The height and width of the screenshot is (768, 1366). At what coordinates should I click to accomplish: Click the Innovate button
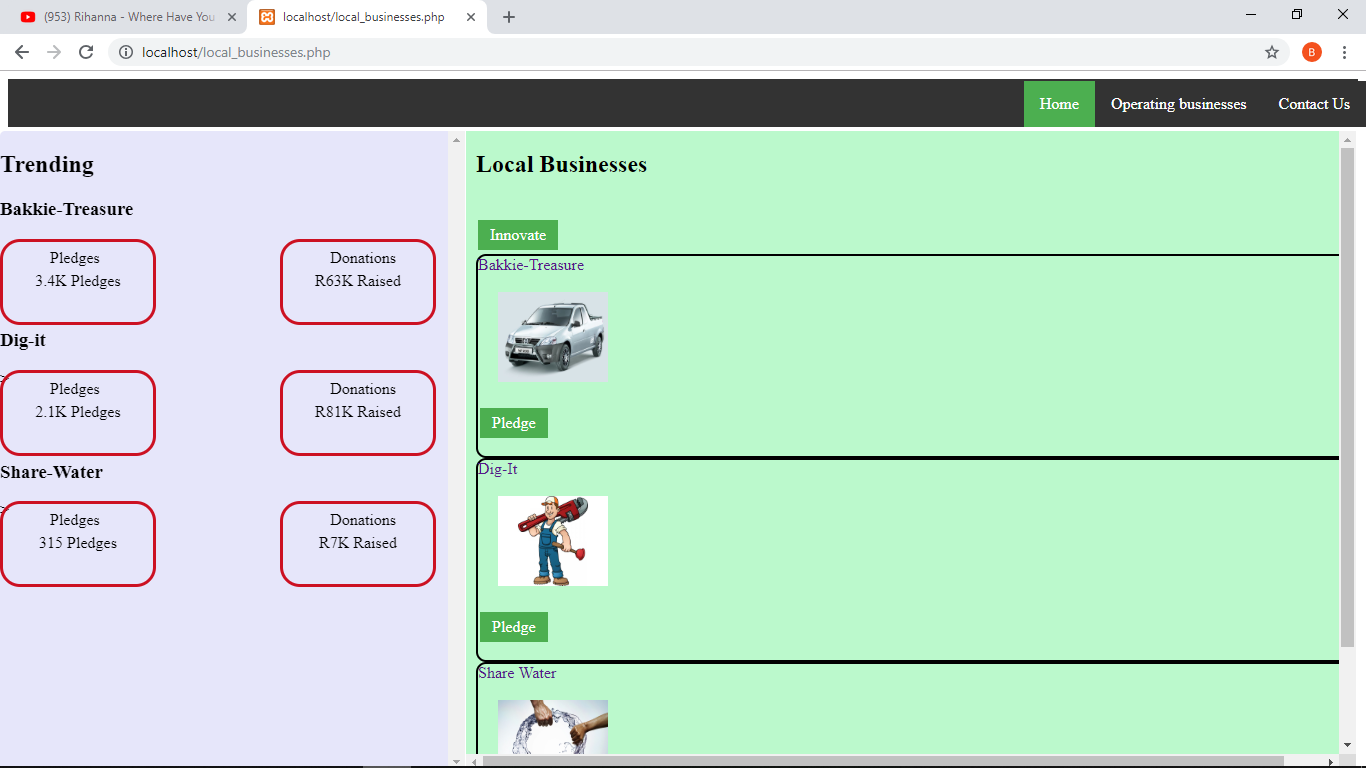518,235
